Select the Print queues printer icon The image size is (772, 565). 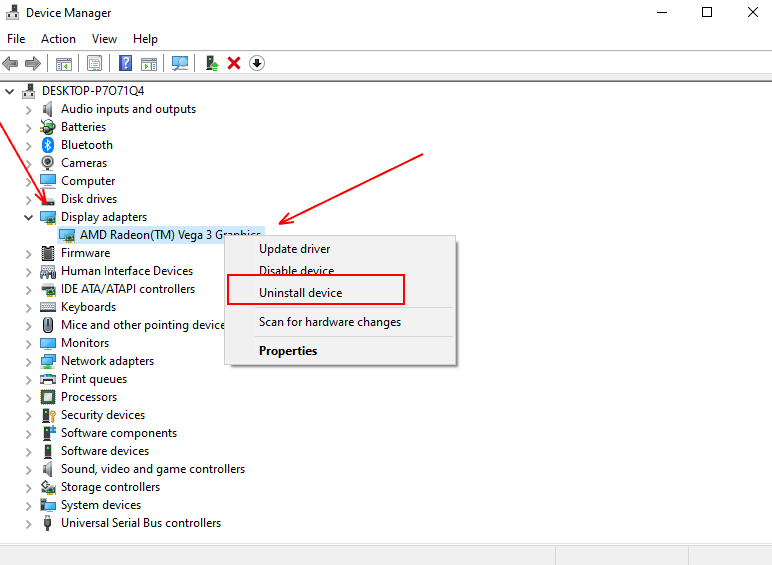pos(48,379)
